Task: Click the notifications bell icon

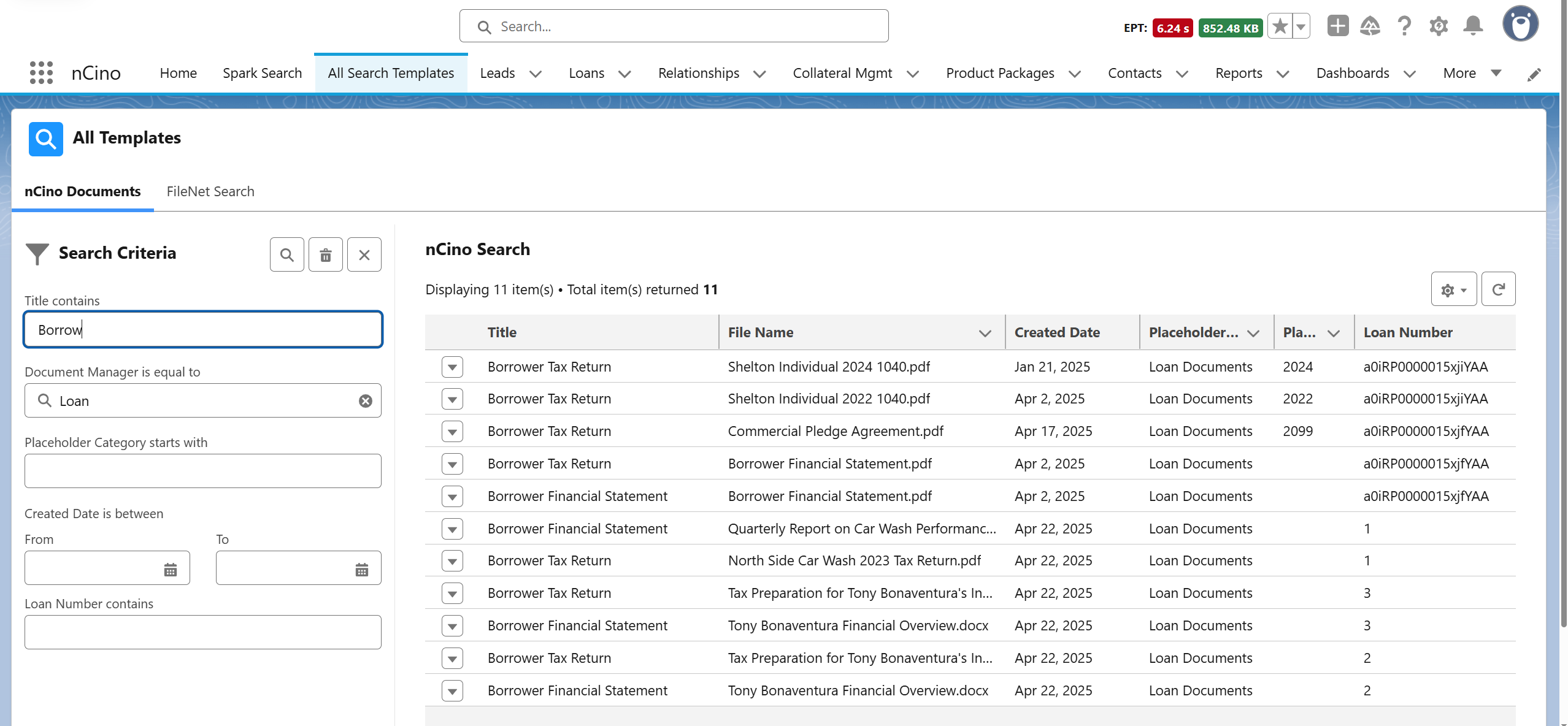Action: click(x=1472, y=26)
